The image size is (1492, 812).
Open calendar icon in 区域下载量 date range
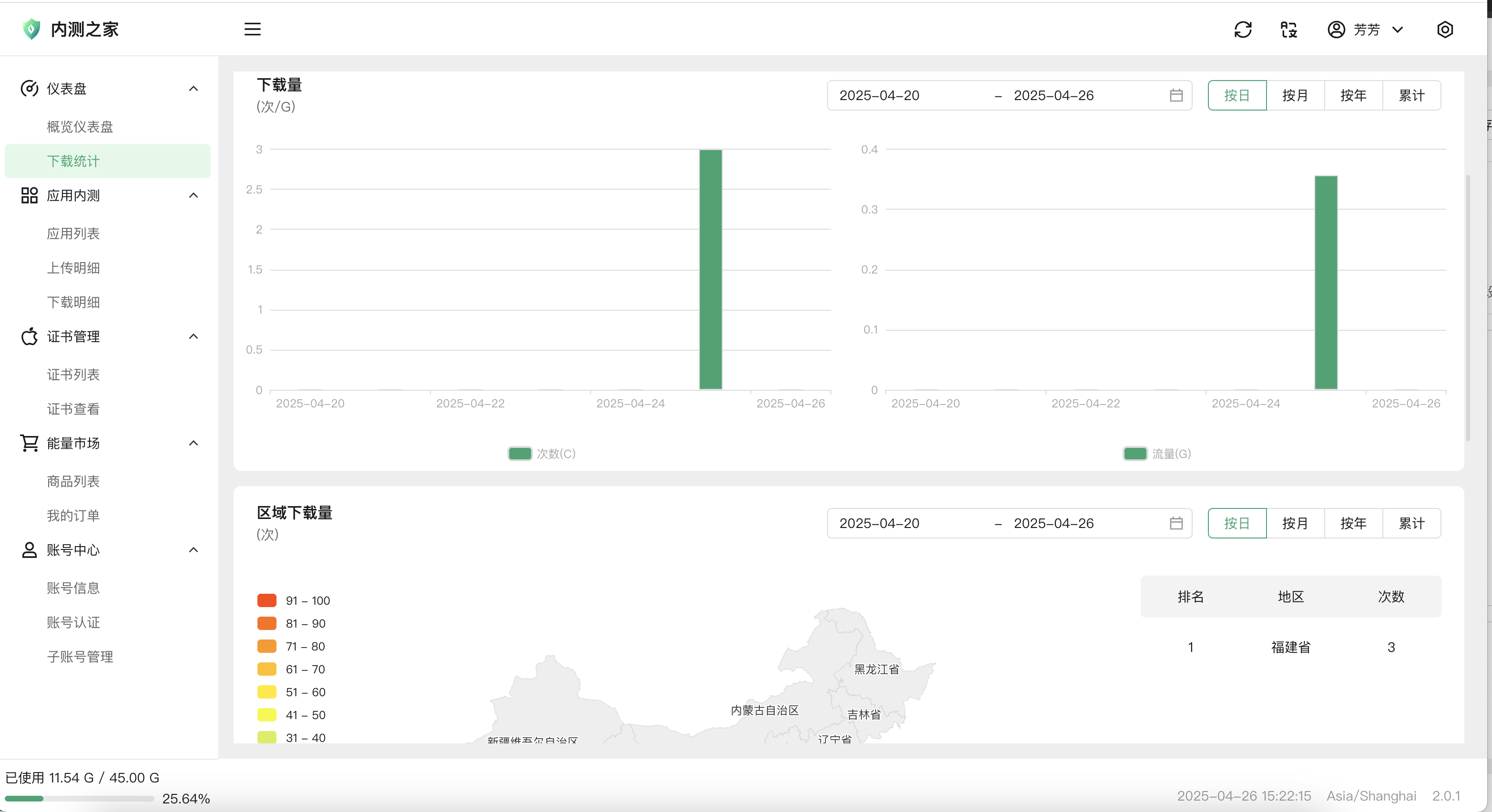click(1176, 523)
